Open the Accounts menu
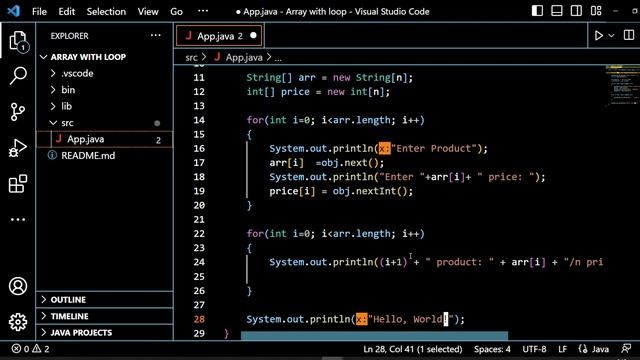The image size is (640, 360). click(x=18, y=286)
